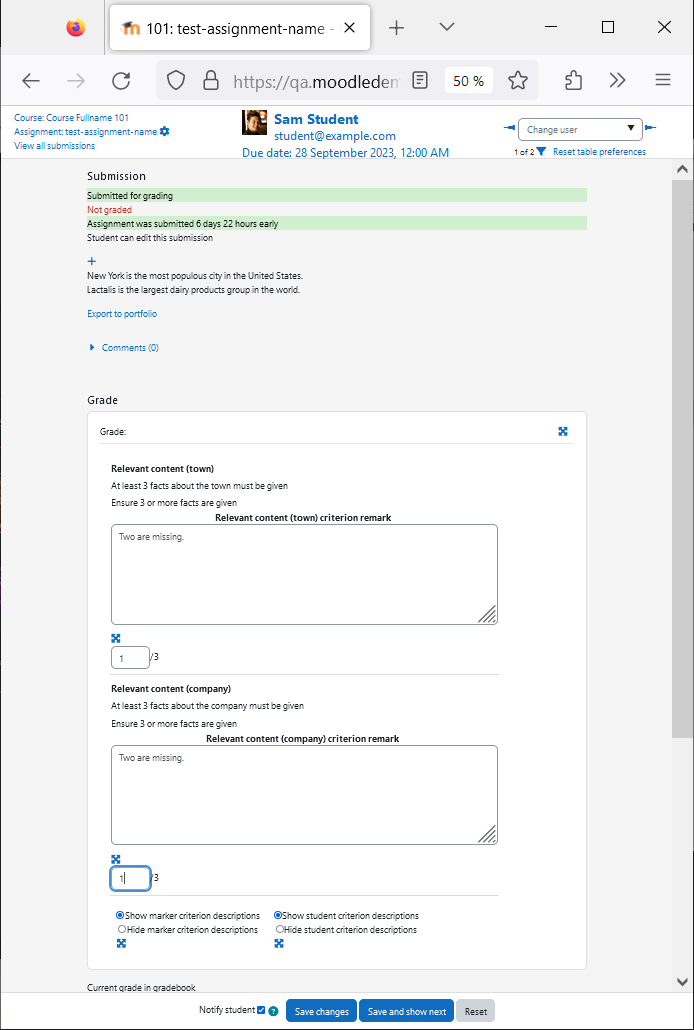Image resolution: width=694 pixels, height=1030 pixels.
Task: Select Show marker criterion descriptions
Action: 121,915
